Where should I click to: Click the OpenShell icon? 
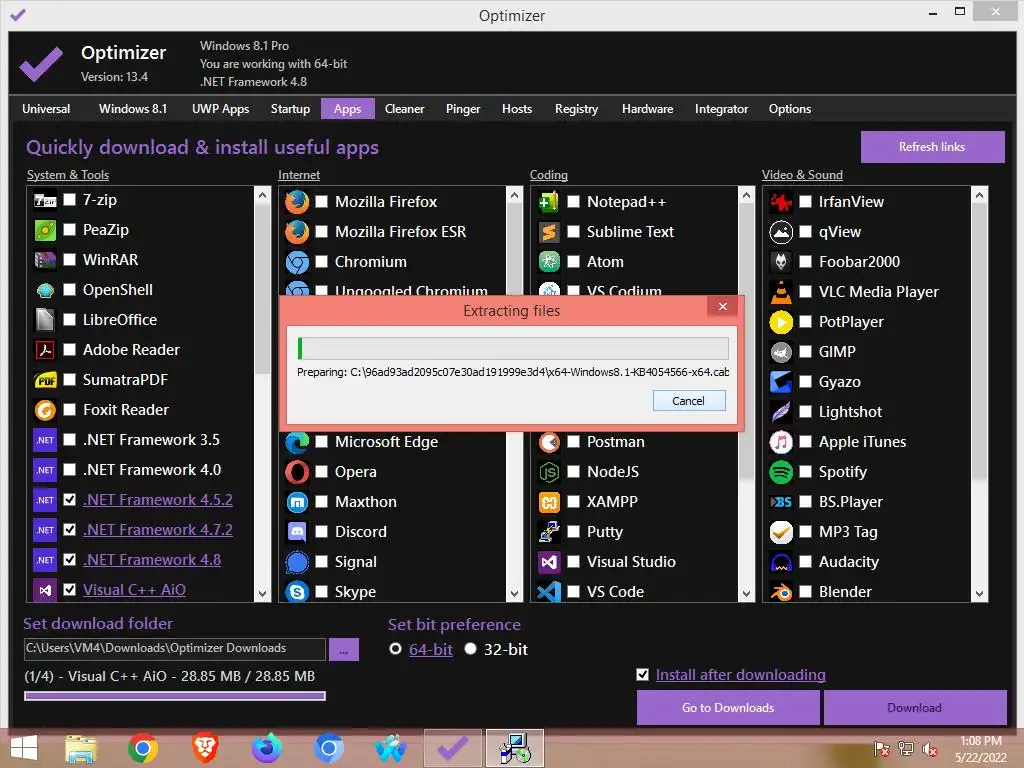(45, 290)
